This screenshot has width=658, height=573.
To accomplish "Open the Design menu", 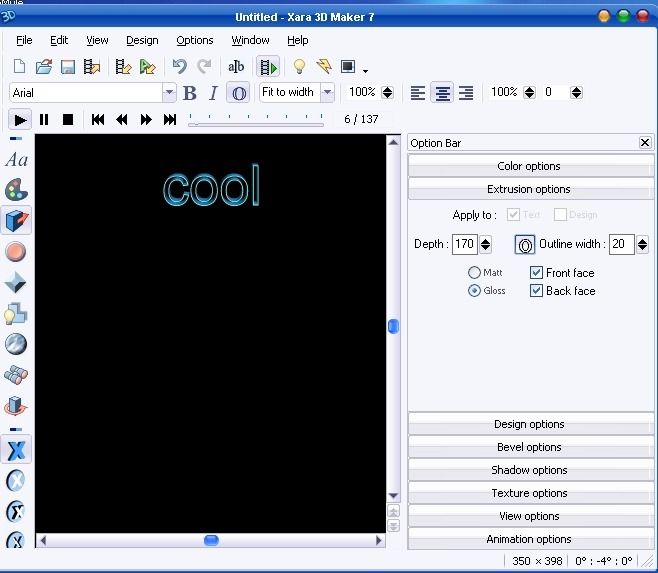I will click(142, 40).
